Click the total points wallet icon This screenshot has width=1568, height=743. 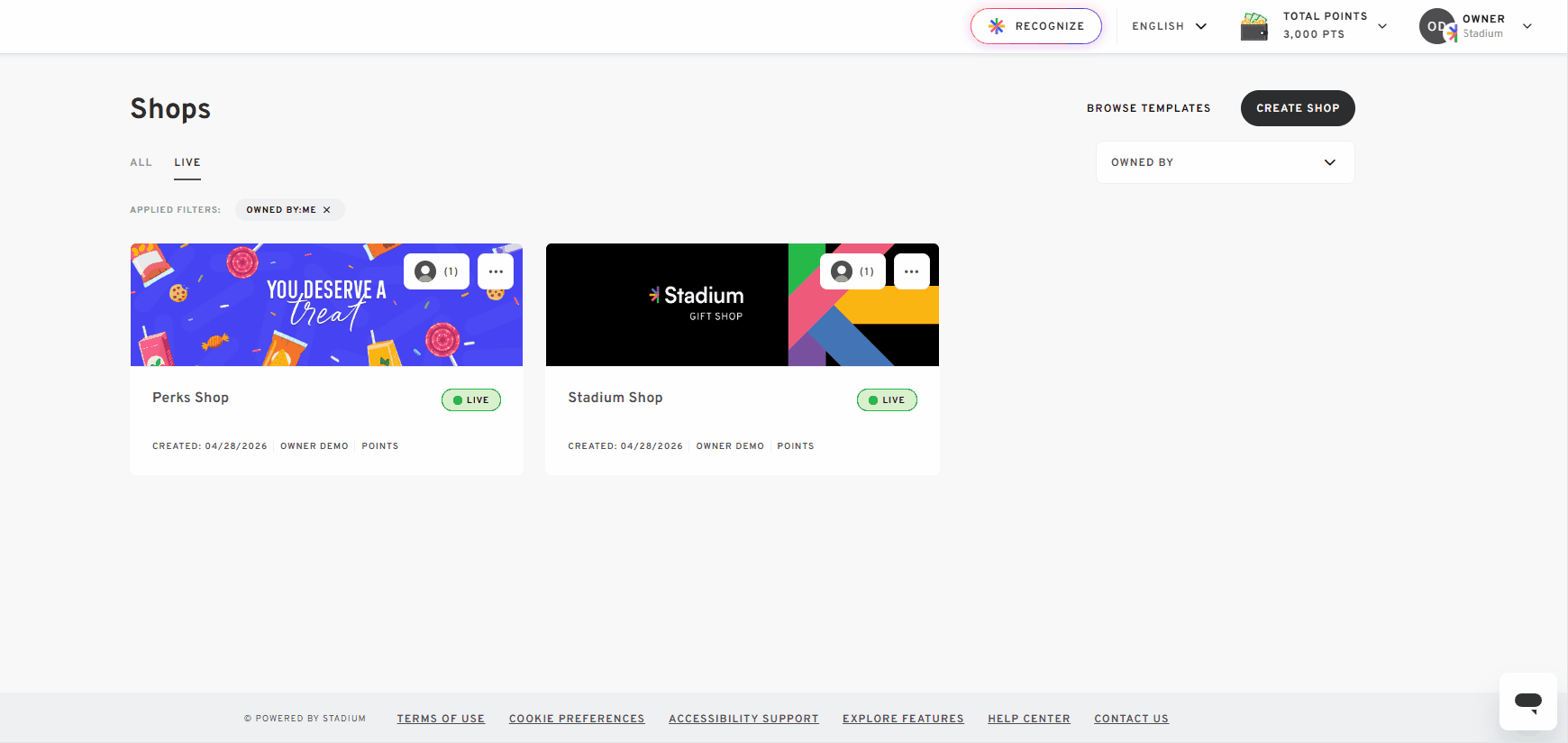point(1254,26)
